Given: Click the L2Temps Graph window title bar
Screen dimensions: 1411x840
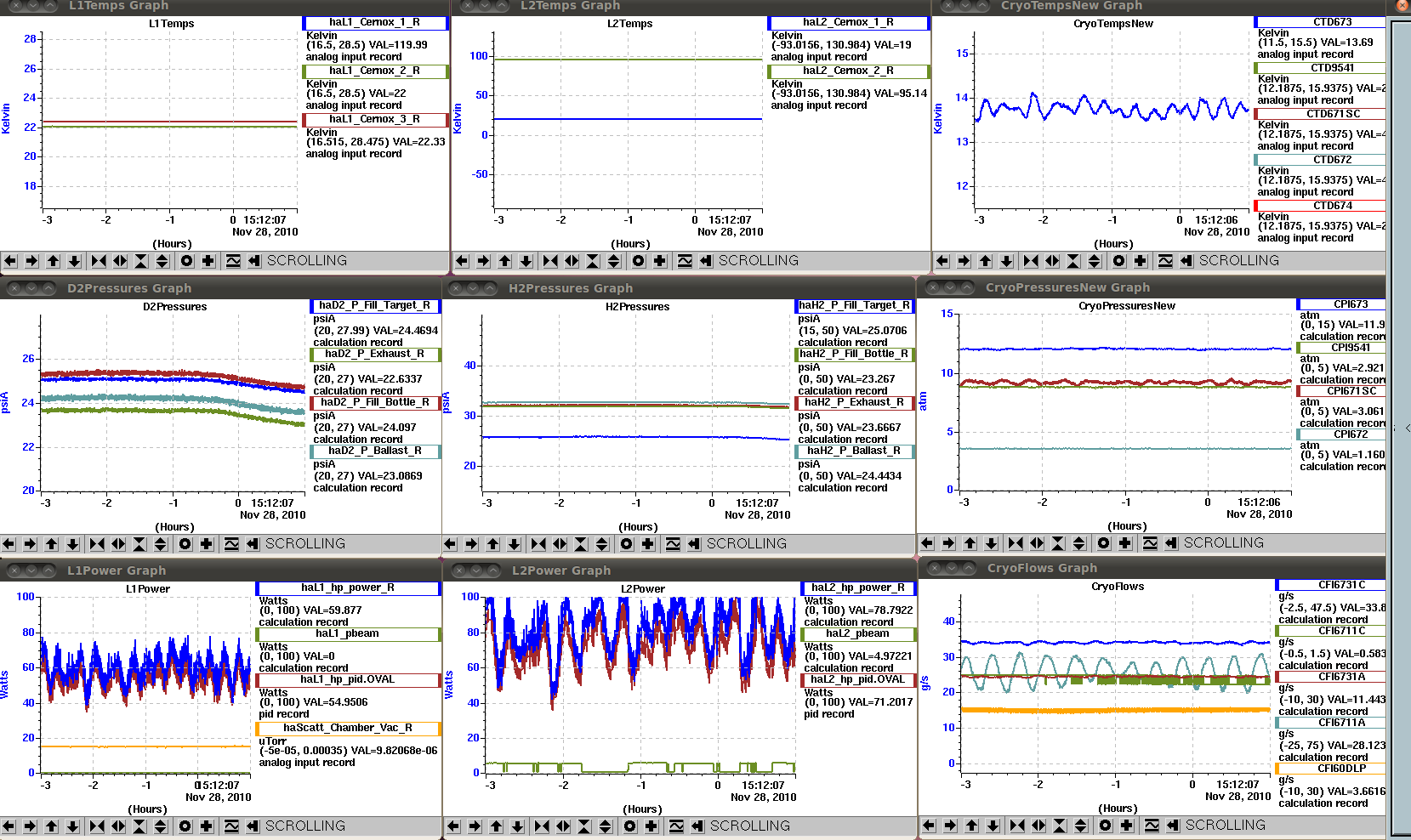Looking at the screenshot, I should click(691, 6).
